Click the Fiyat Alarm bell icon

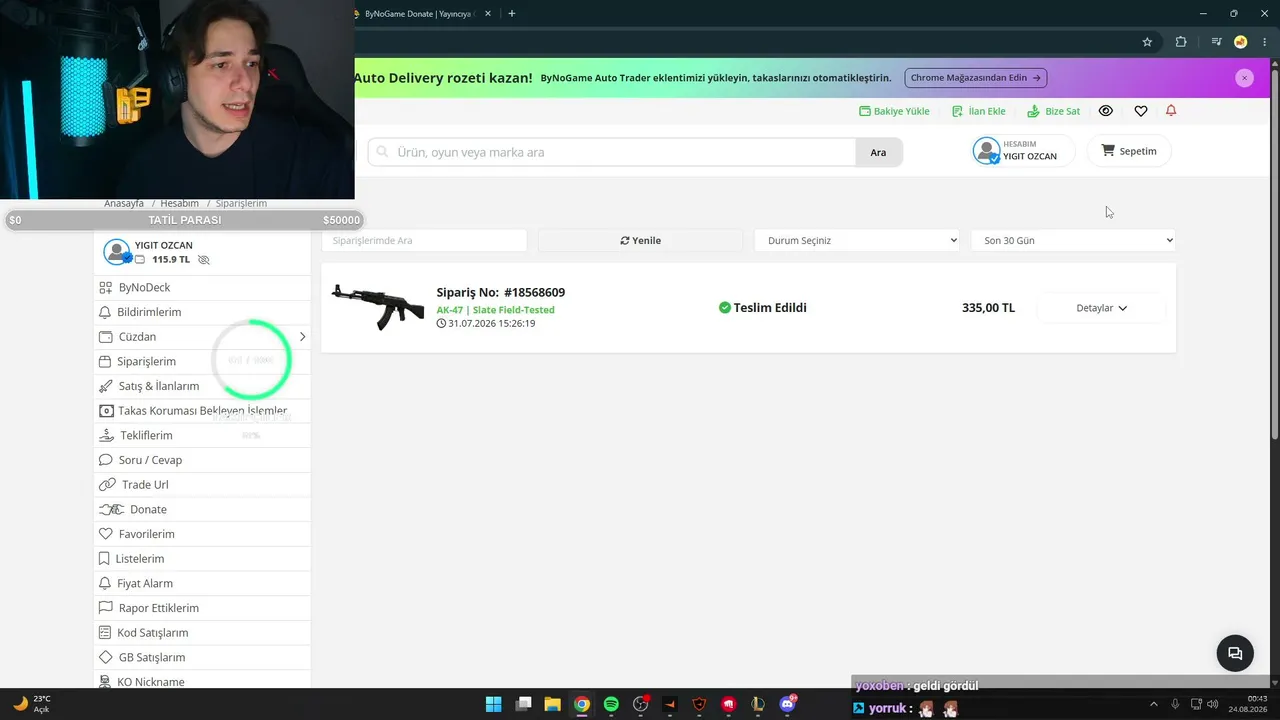pos(105,583)
